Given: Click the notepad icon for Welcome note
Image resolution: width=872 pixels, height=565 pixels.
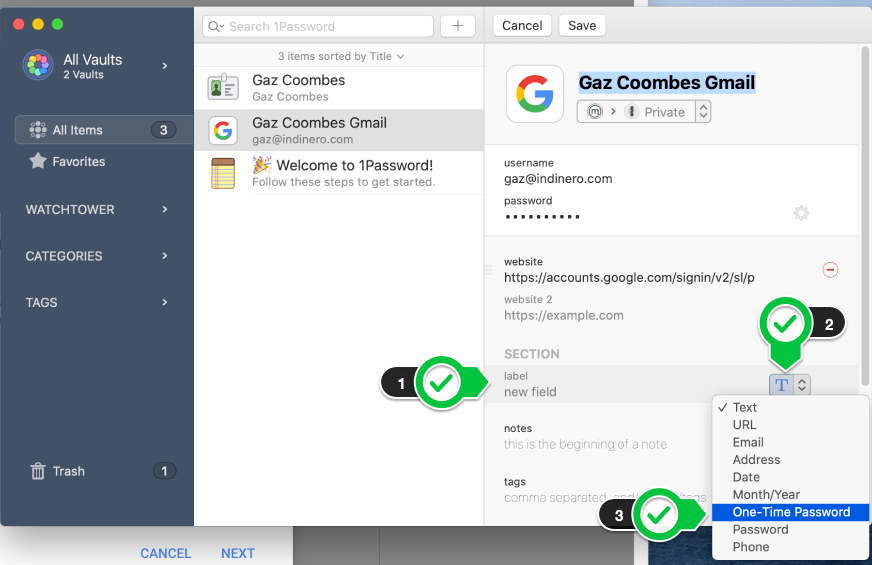Looking at the screenshot, I should (223, 173).
